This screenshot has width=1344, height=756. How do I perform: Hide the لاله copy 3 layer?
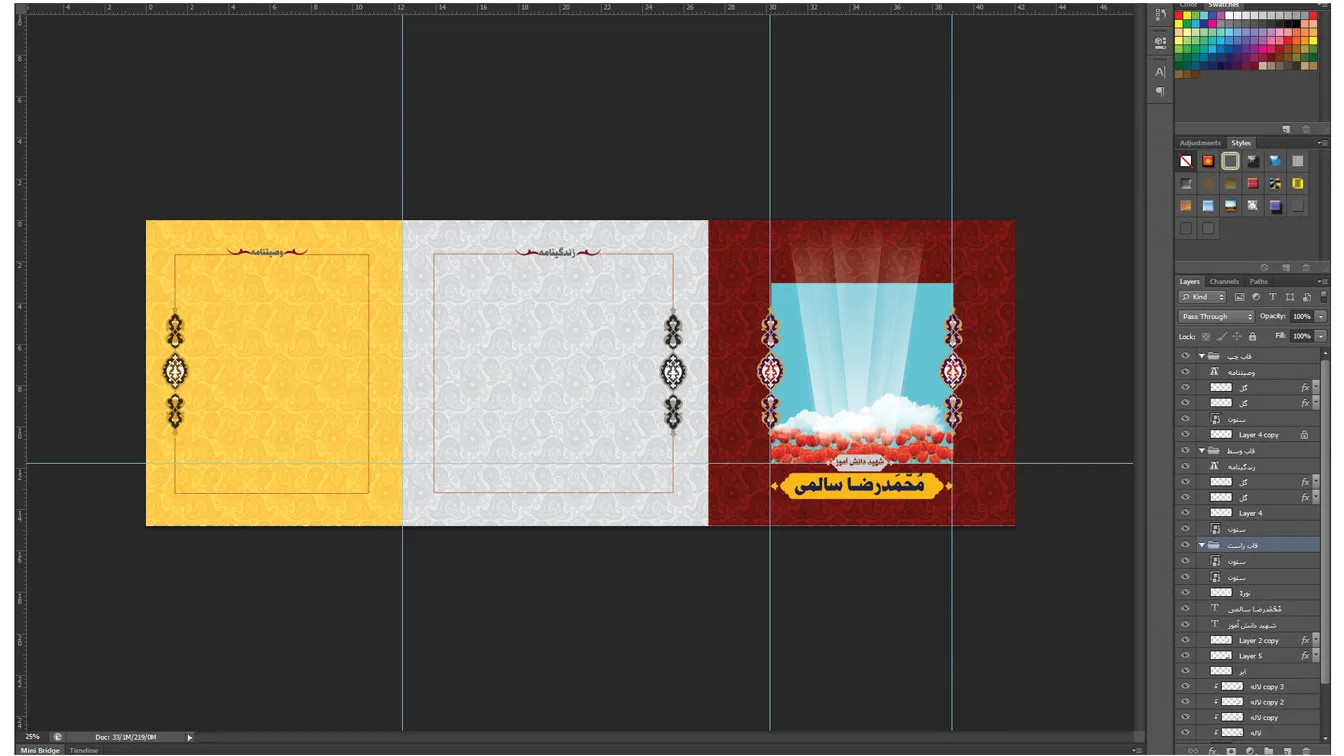[x=1185, y=687]
